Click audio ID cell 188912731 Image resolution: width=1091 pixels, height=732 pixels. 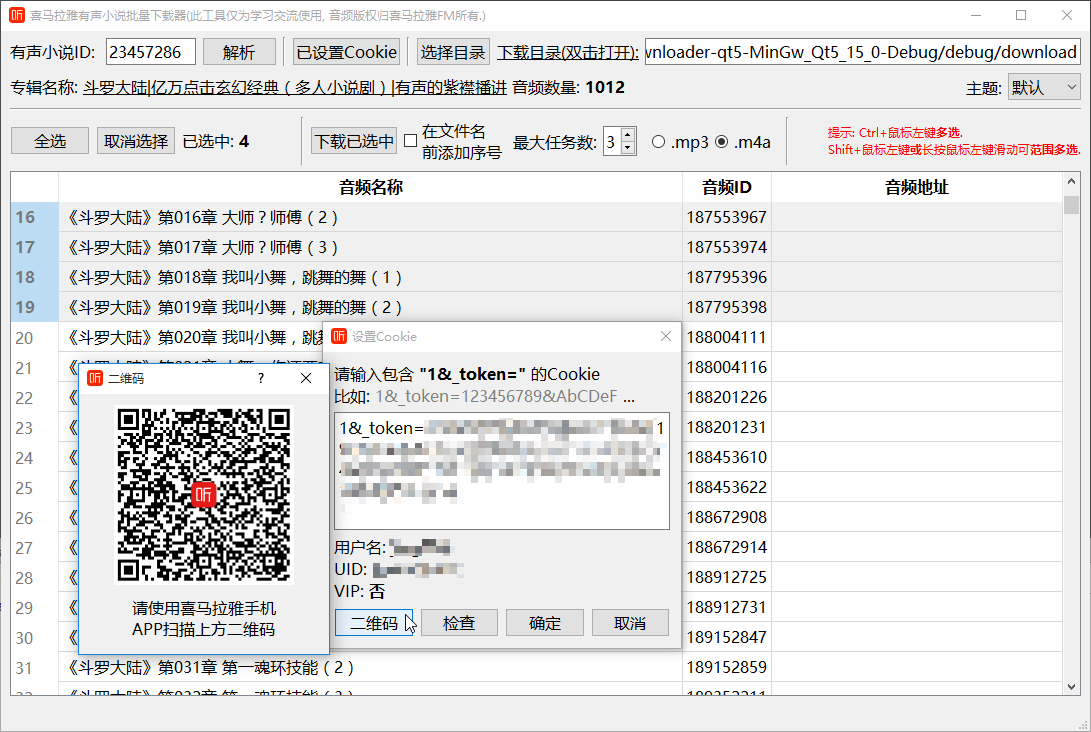click(726, 607)
